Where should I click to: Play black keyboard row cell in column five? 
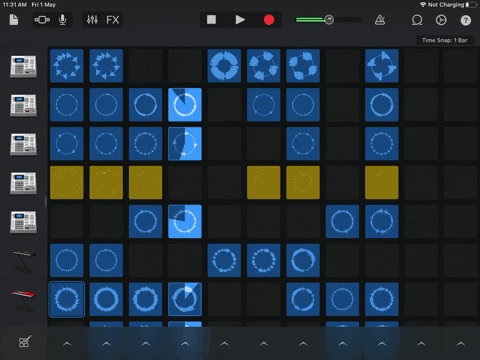coord(224,260)
